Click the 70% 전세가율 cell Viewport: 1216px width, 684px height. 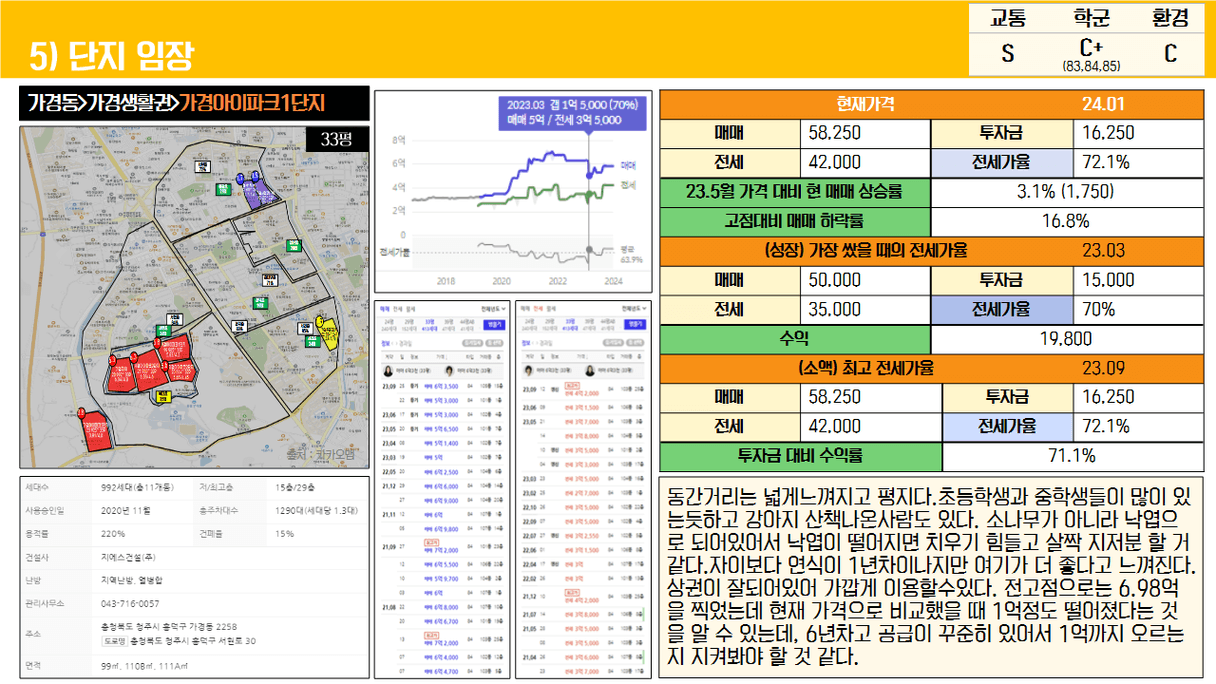tap(1137, 309)
